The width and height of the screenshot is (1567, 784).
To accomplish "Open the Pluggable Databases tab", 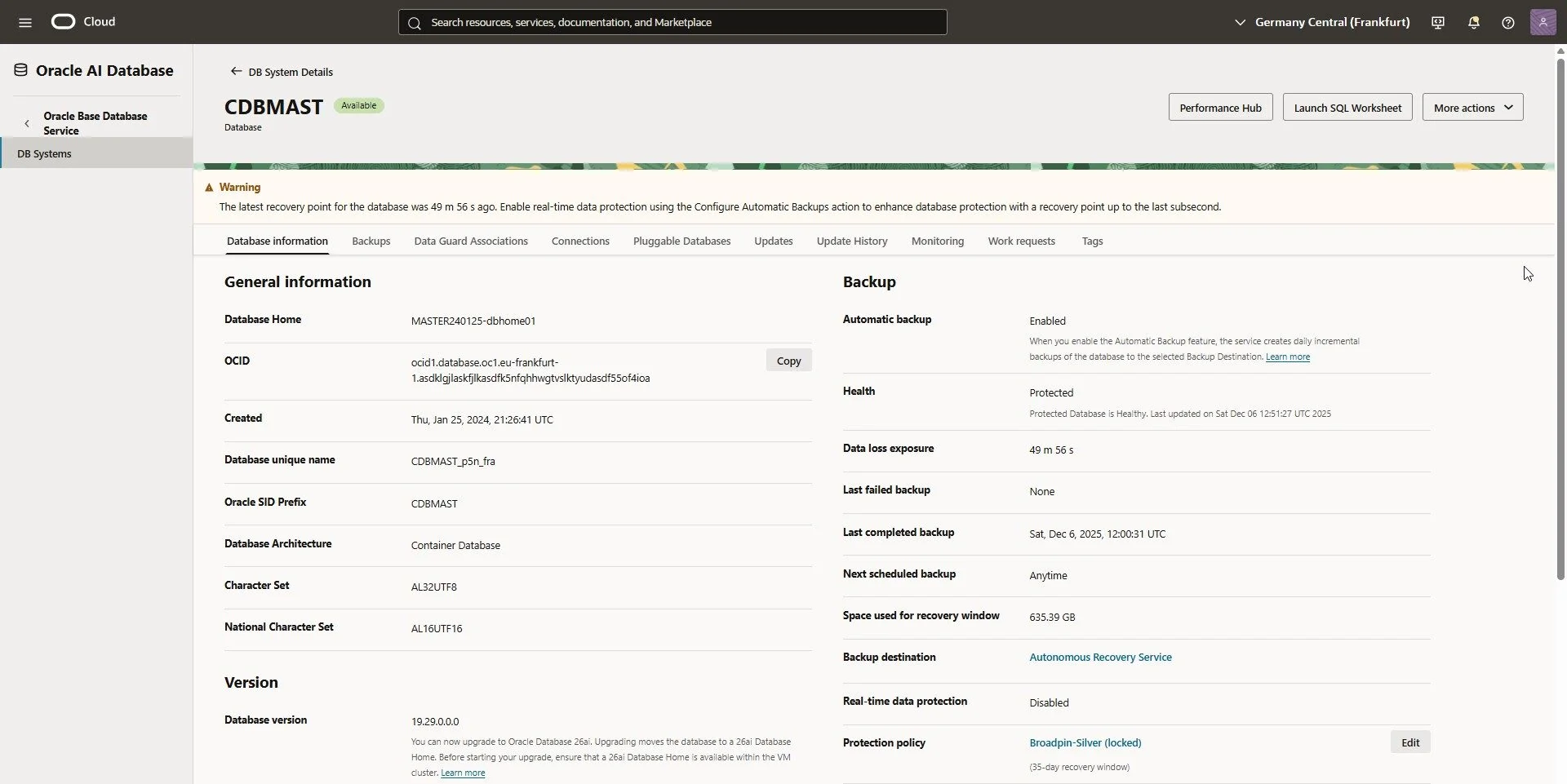I will (681, 241).
